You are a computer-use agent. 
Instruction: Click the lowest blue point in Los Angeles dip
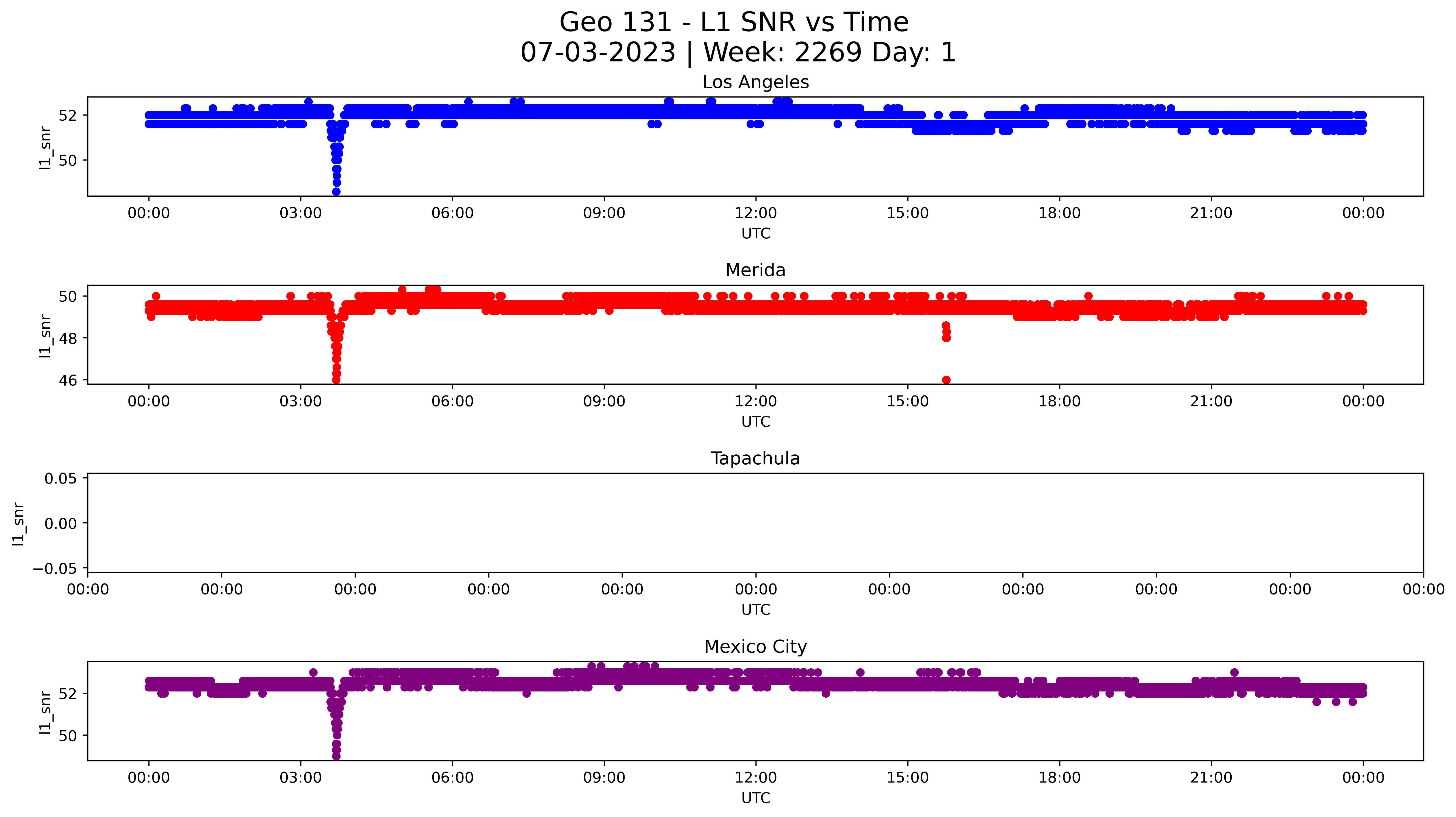[336, 192]
